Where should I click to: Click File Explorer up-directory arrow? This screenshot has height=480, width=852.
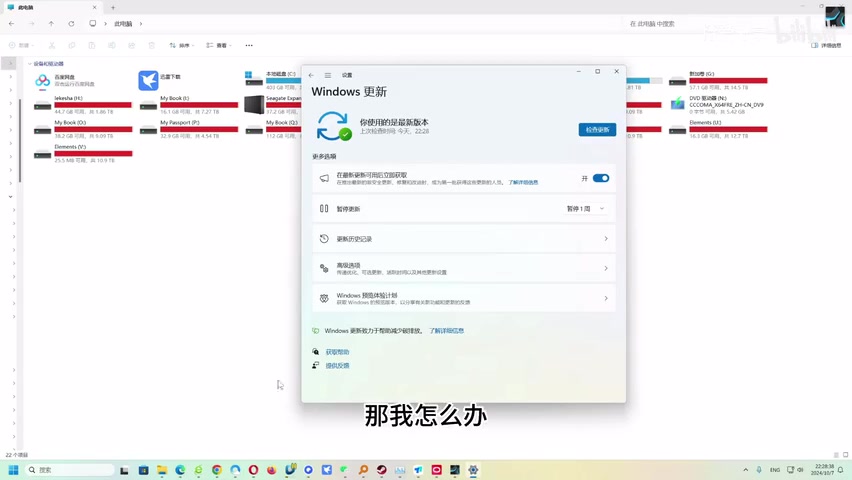[51, 24]
